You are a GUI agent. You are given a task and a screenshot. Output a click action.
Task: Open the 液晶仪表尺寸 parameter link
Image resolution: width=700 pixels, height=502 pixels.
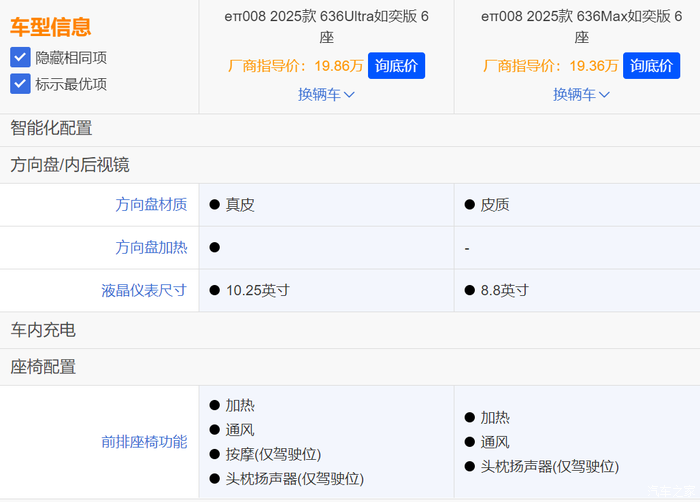(x=144, y=290)
